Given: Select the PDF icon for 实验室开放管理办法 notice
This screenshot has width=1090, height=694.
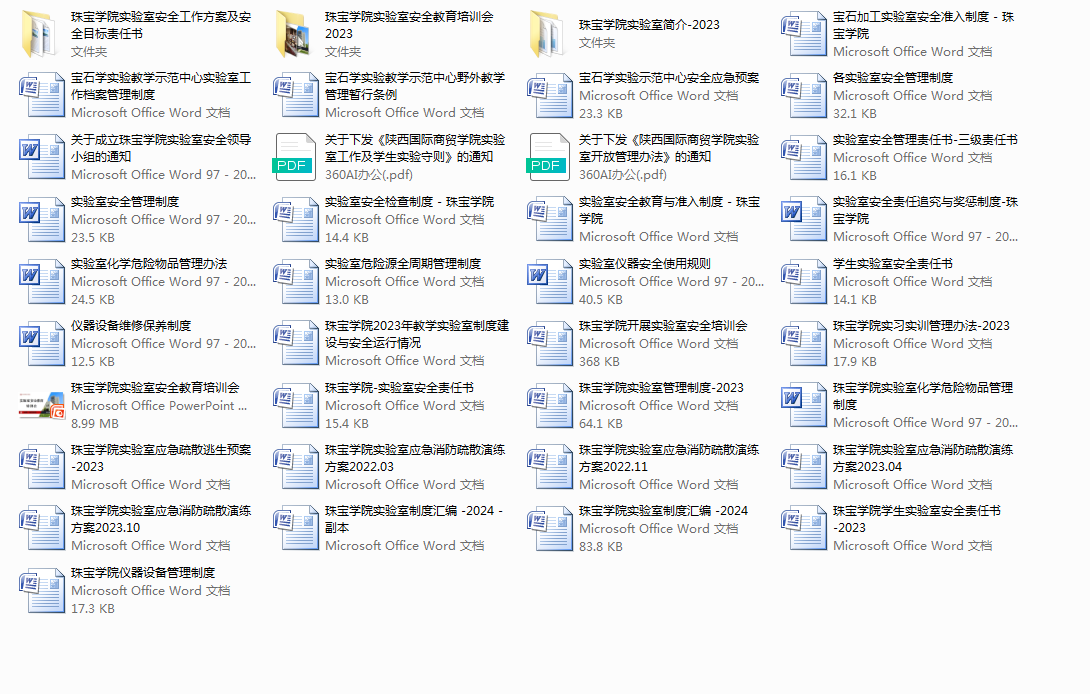Looking at the screenshot, I should point(548,157).
